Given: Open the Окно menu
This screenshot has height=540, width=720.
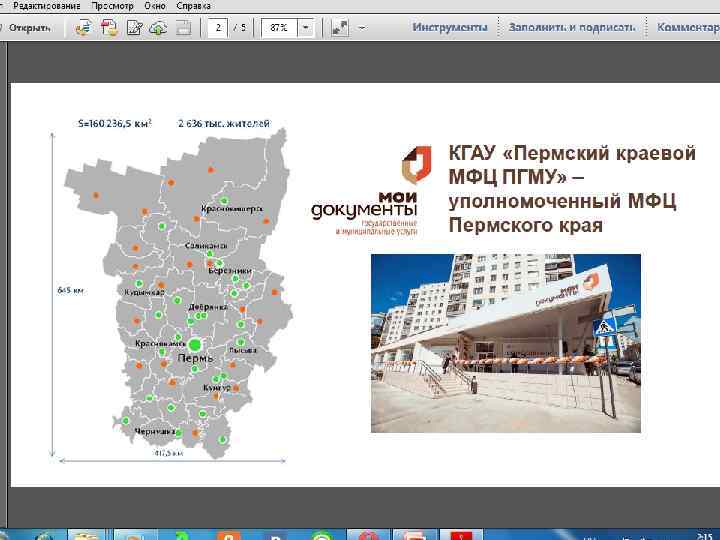Looking at the screenshot, I should (x=155, y=6).
